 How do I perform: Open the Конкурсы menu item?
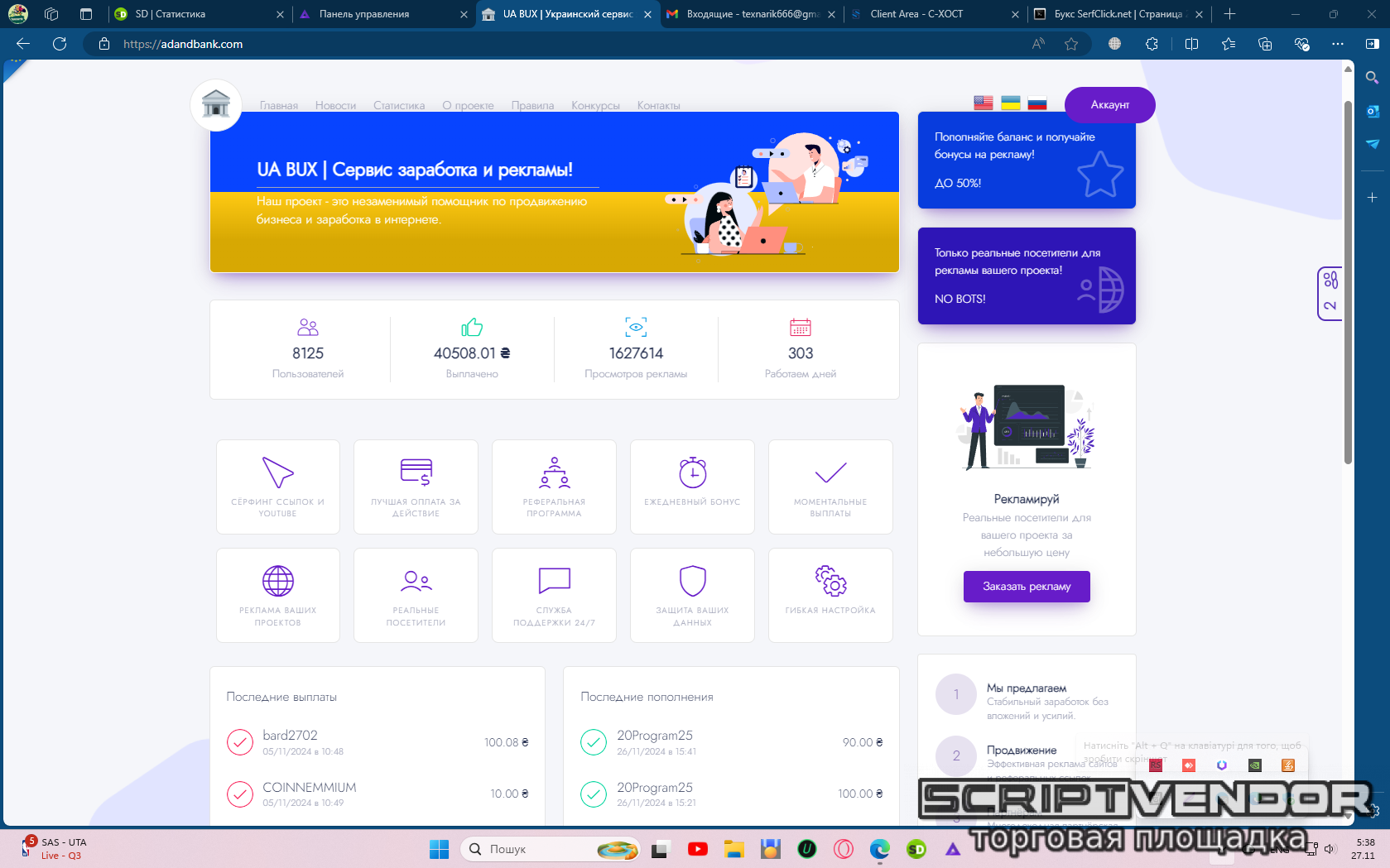(x=595, y=106)
